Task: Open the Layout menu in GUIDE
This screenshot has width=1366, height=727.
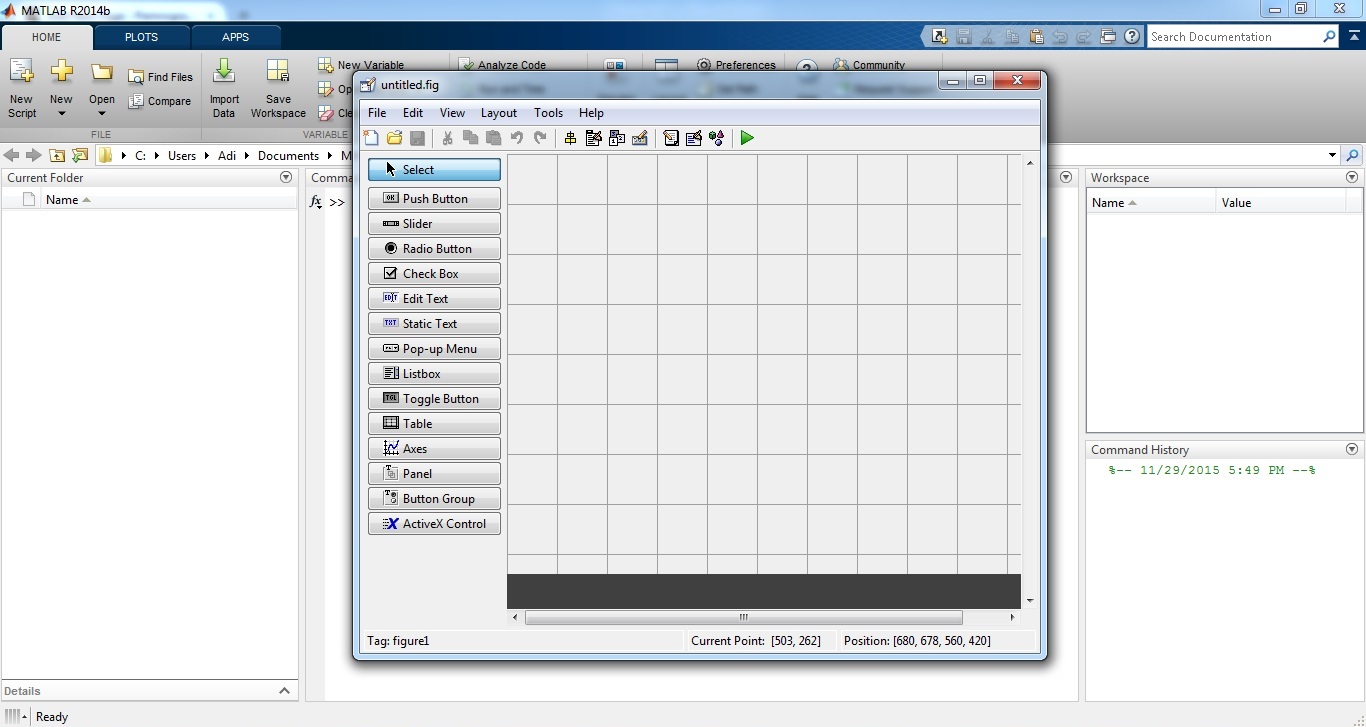Action: pyautogui.click(x=498, y=113)
